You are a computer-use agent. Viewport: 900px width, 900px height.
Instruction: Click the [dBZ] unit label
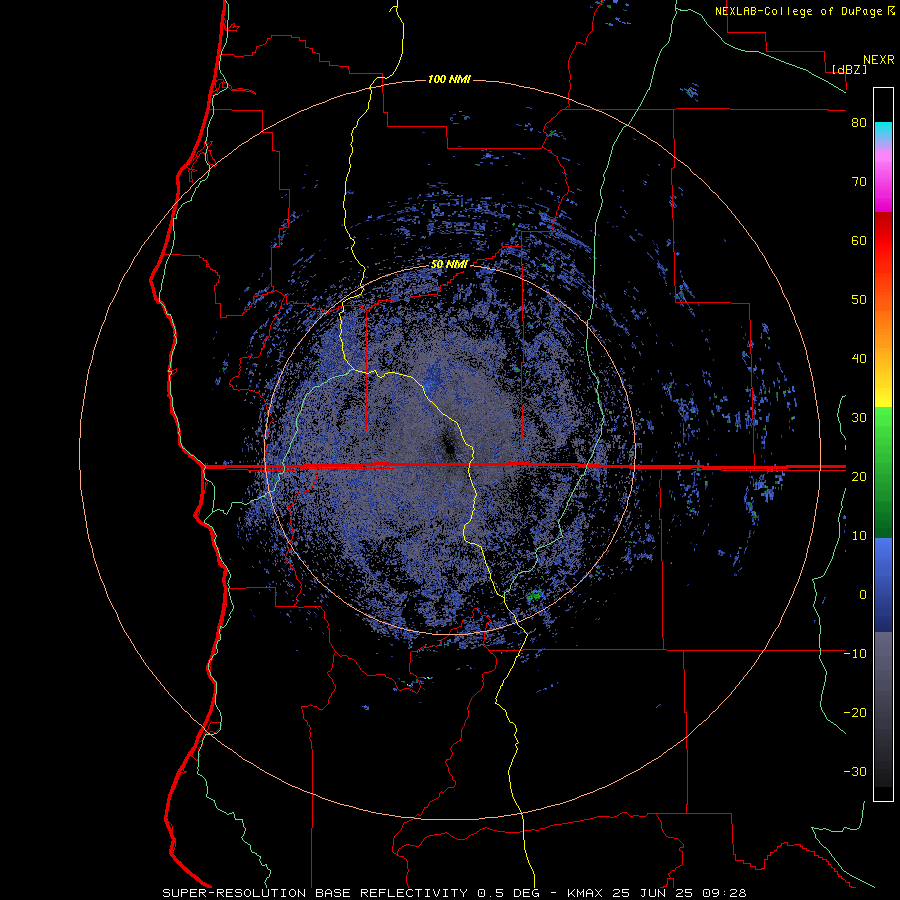pyautogui.click(x=849, y=69)
